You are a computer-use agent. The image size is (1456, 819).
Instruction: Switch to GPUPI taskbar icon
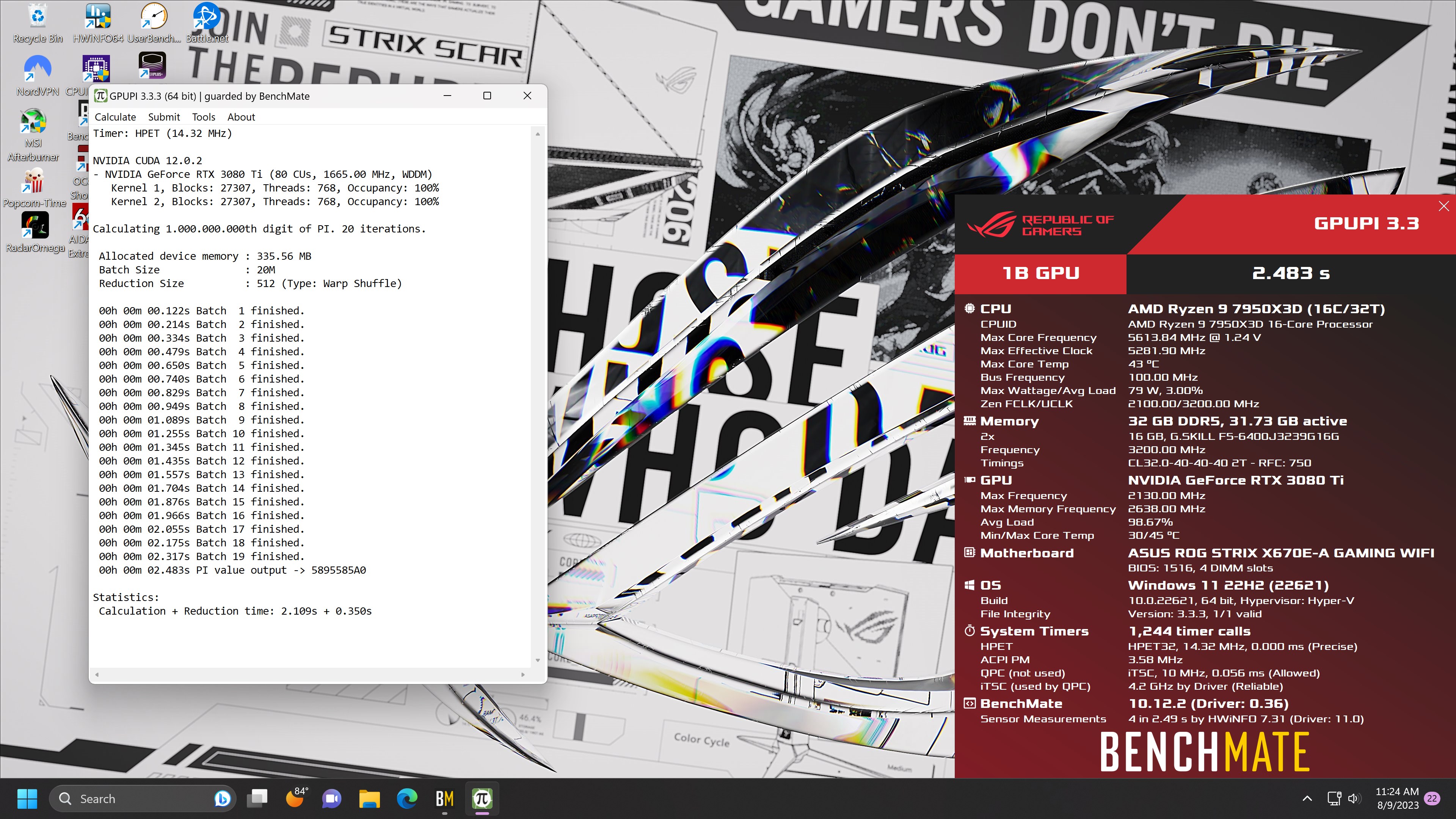point(482,799)
